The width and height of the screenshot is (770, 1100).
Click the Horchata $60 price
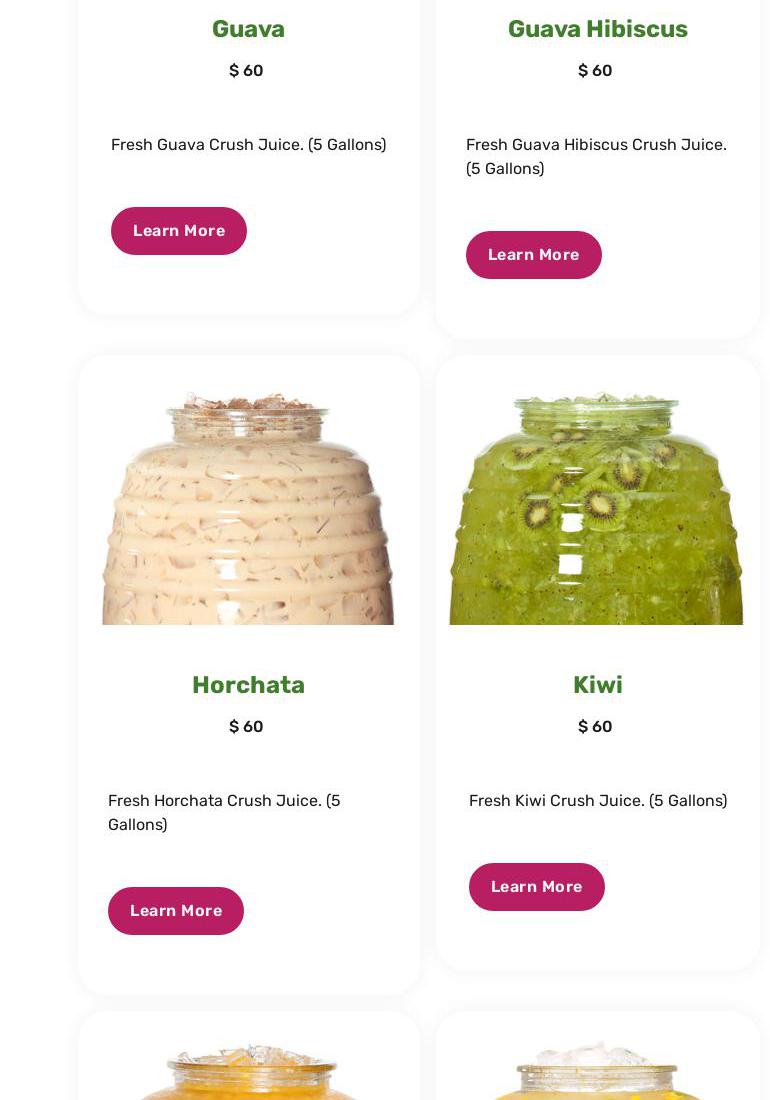246,726
